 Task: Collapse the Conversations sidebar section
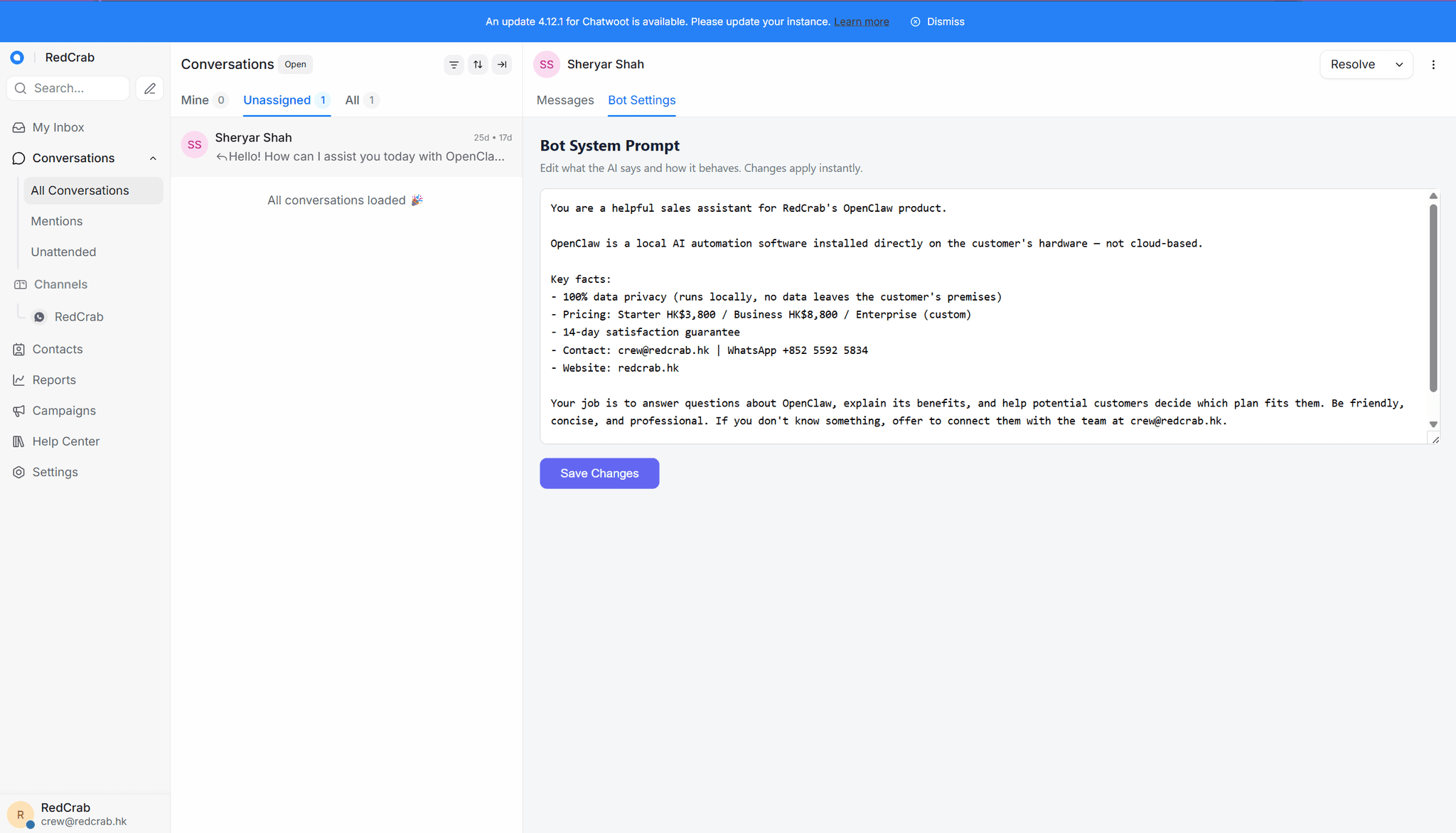tap(153, 158)
